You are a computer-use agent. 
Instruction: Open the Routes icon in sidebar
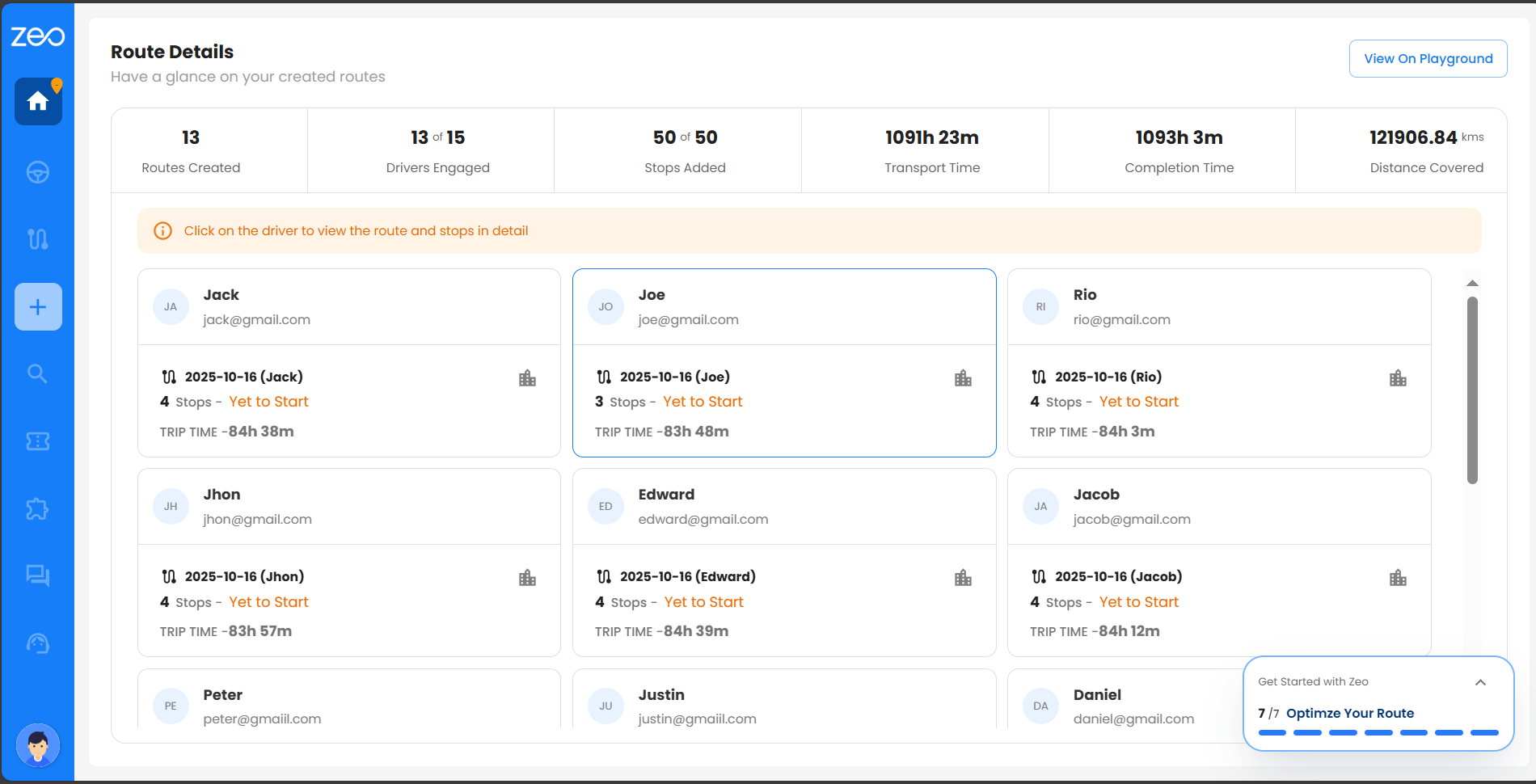tap(38, 239)
